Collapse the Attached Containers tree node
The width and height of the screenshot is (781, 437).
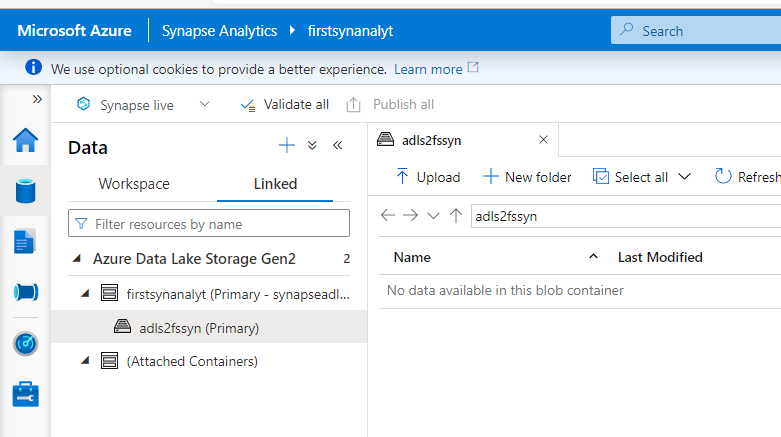(x=85, y=360)
